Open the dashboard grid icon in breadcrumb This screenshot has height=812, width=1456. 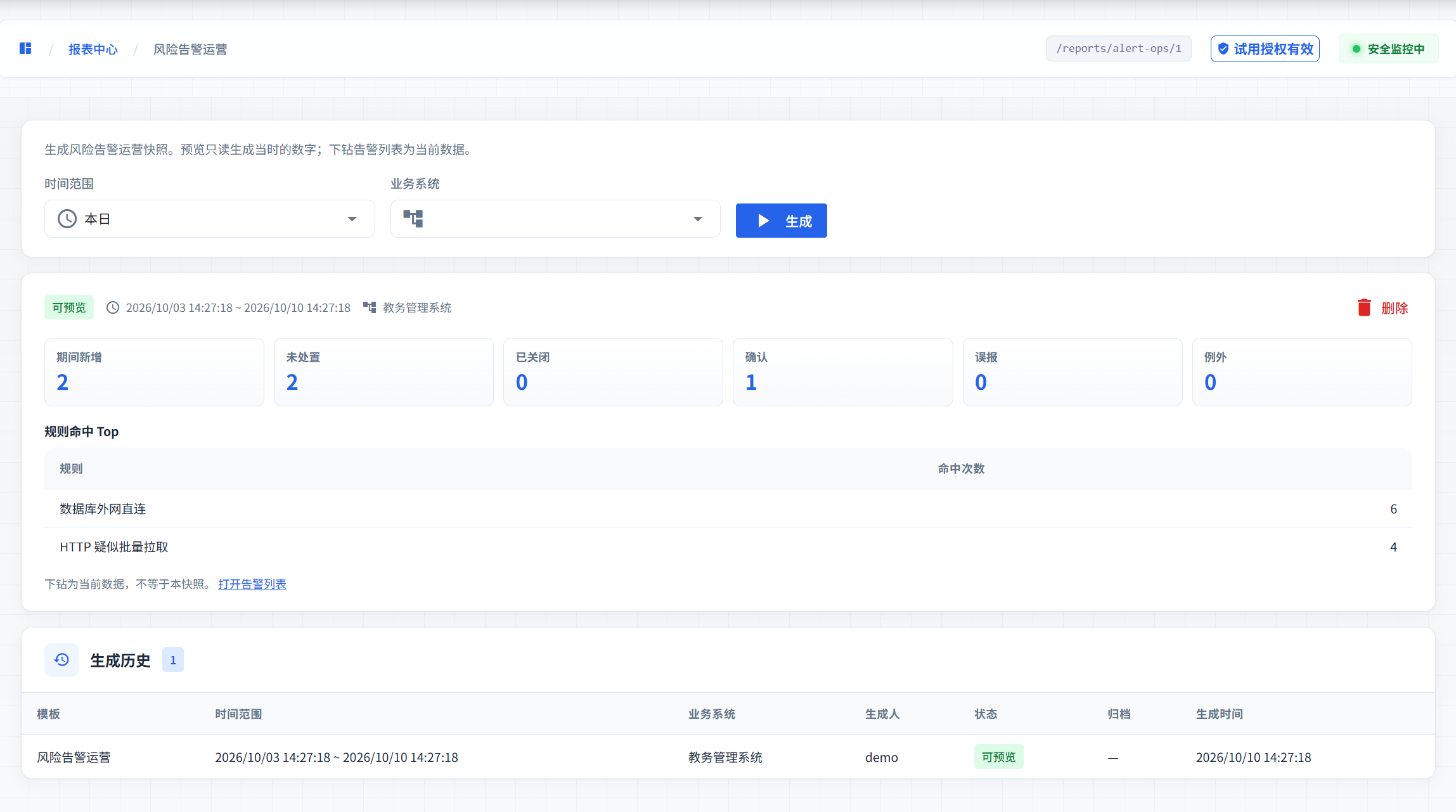pos(25,48)
